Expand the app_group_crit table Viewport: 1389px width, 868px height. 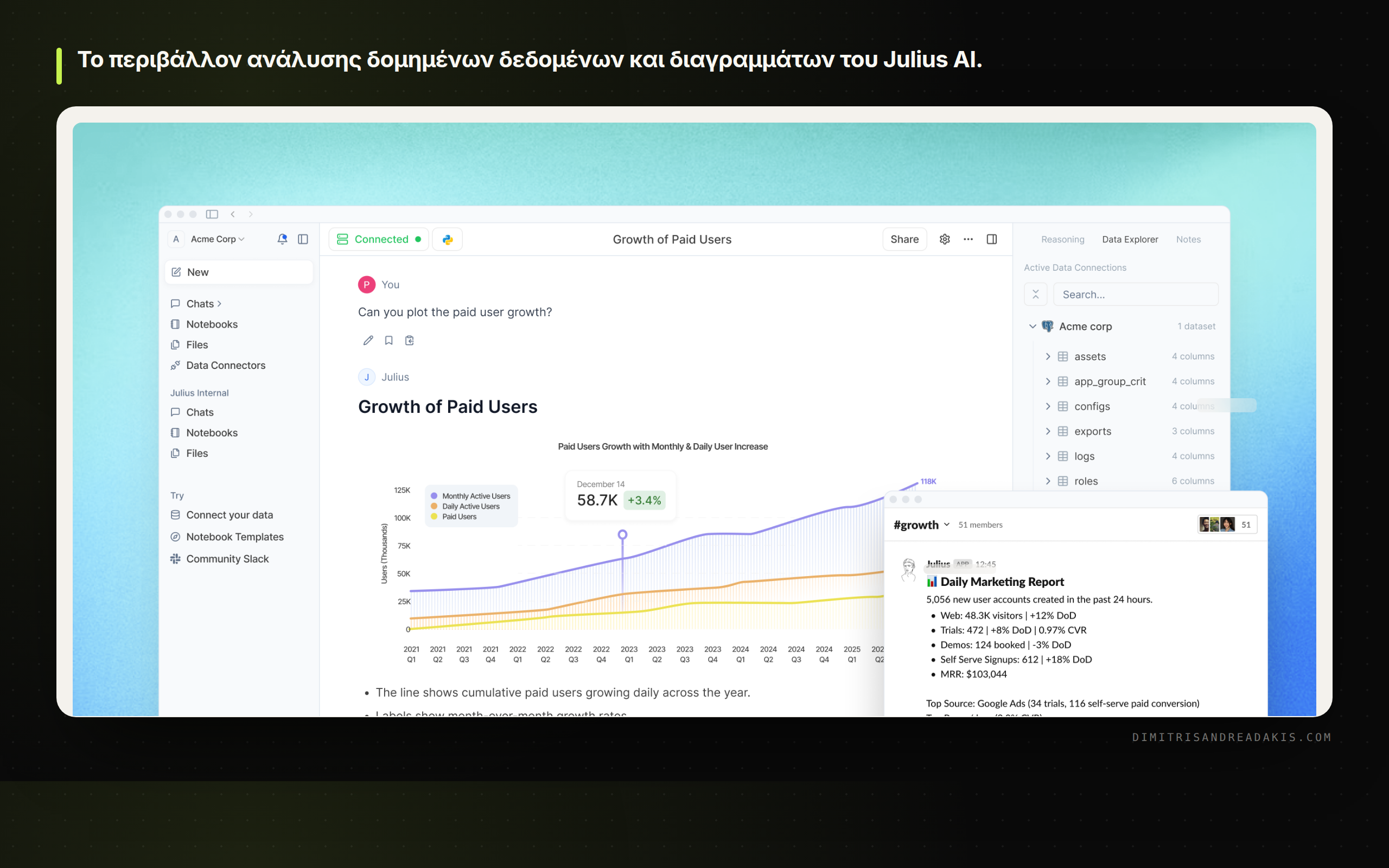click(x=1048, y=381)
